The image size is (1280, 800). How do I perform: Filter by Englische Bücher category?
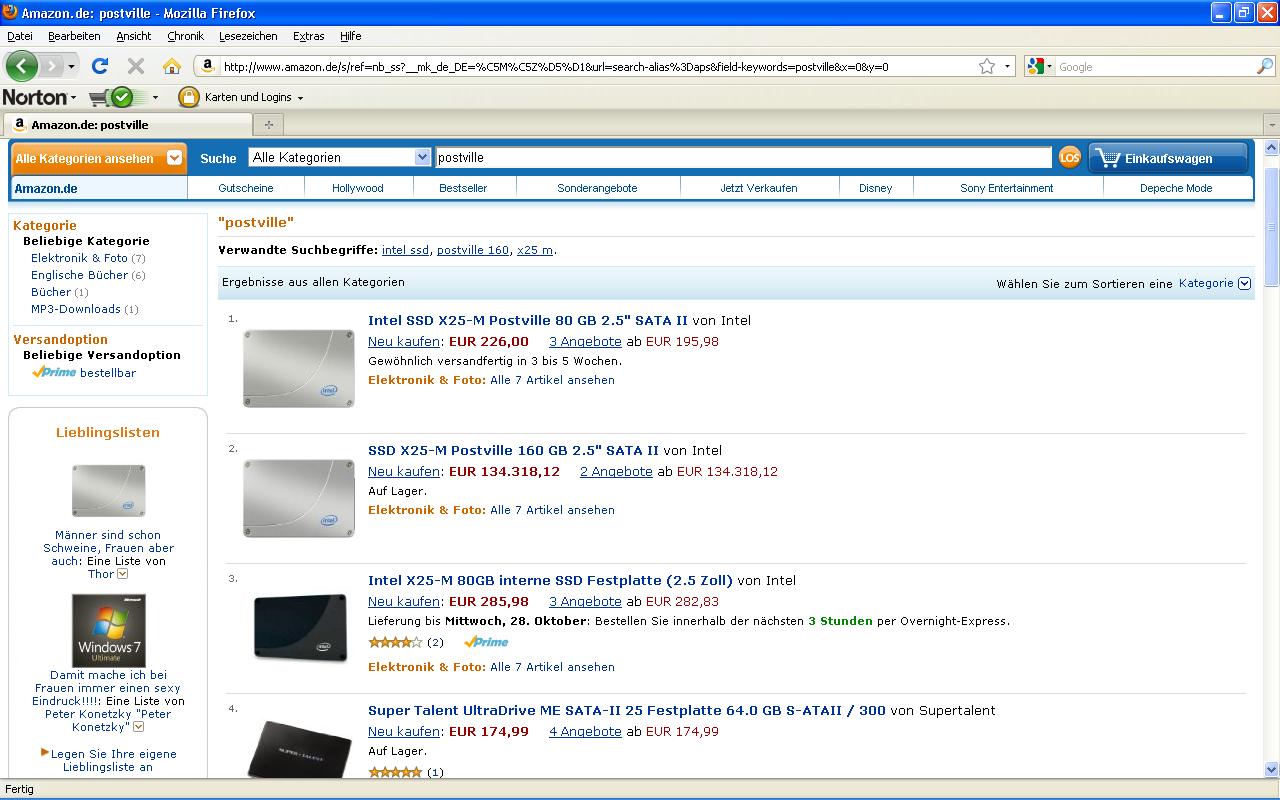tap(79, 275)
